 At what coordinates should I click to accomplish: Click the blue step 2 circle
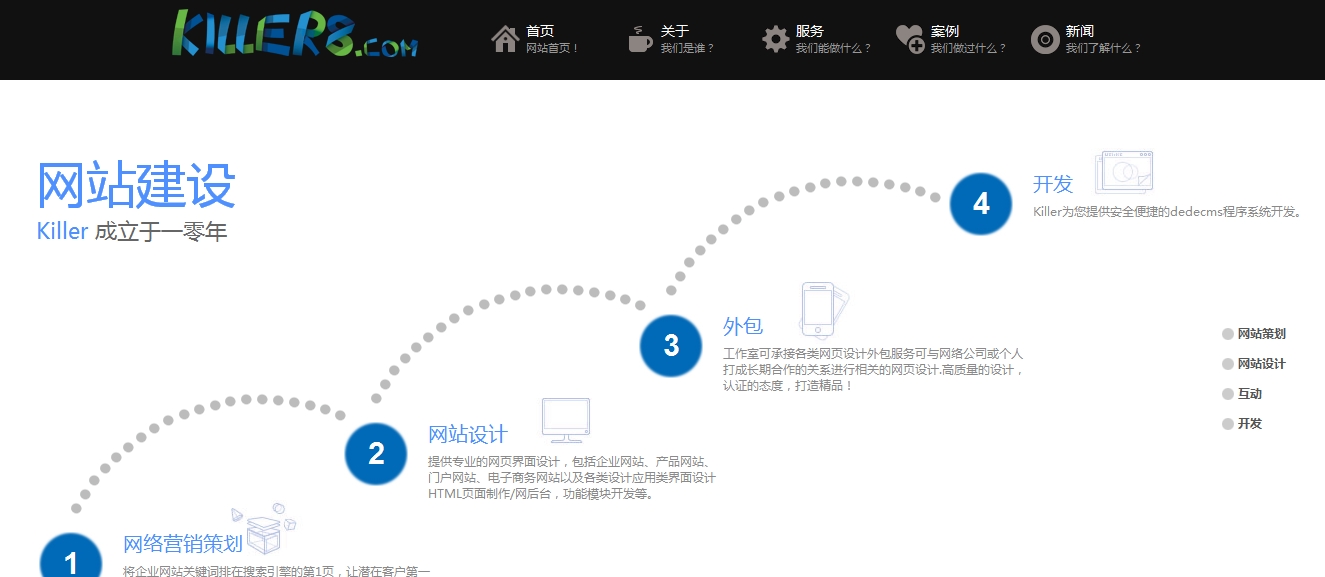(x=376, y=453)
